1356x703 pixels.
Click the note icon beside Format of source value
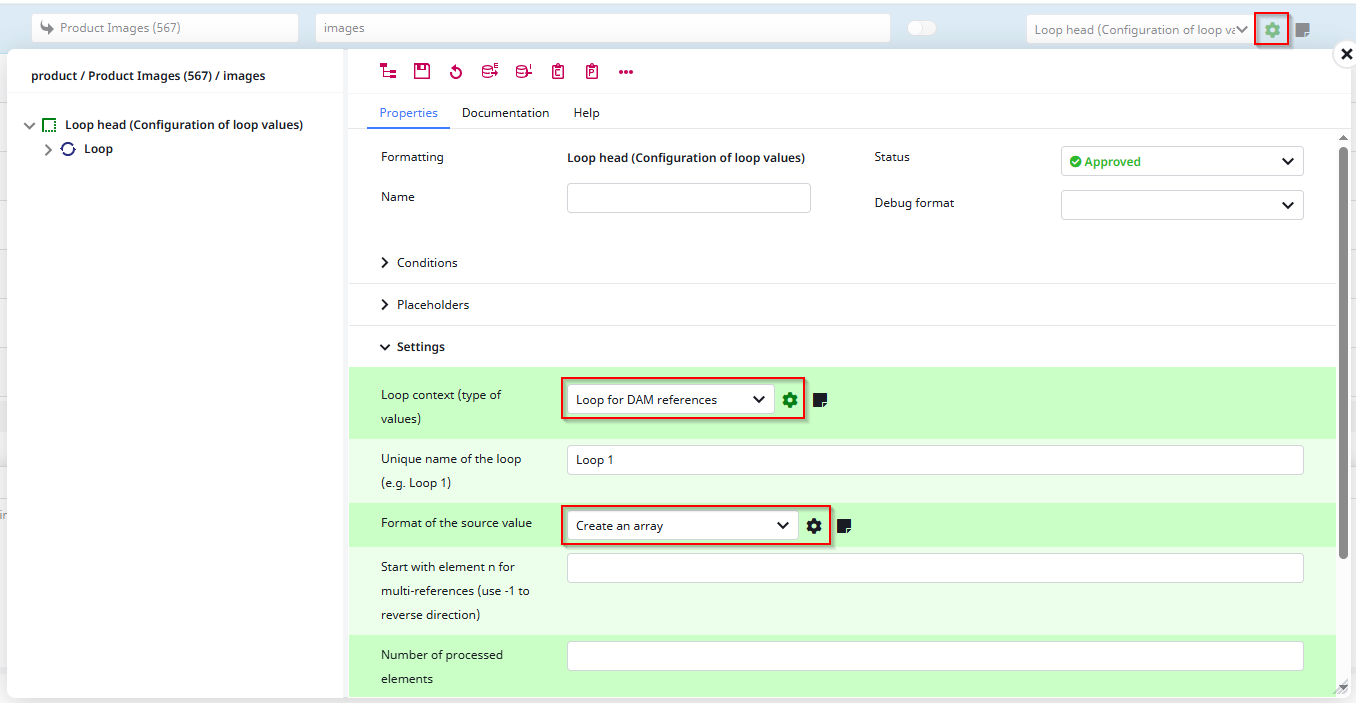[x=843, y=524]
